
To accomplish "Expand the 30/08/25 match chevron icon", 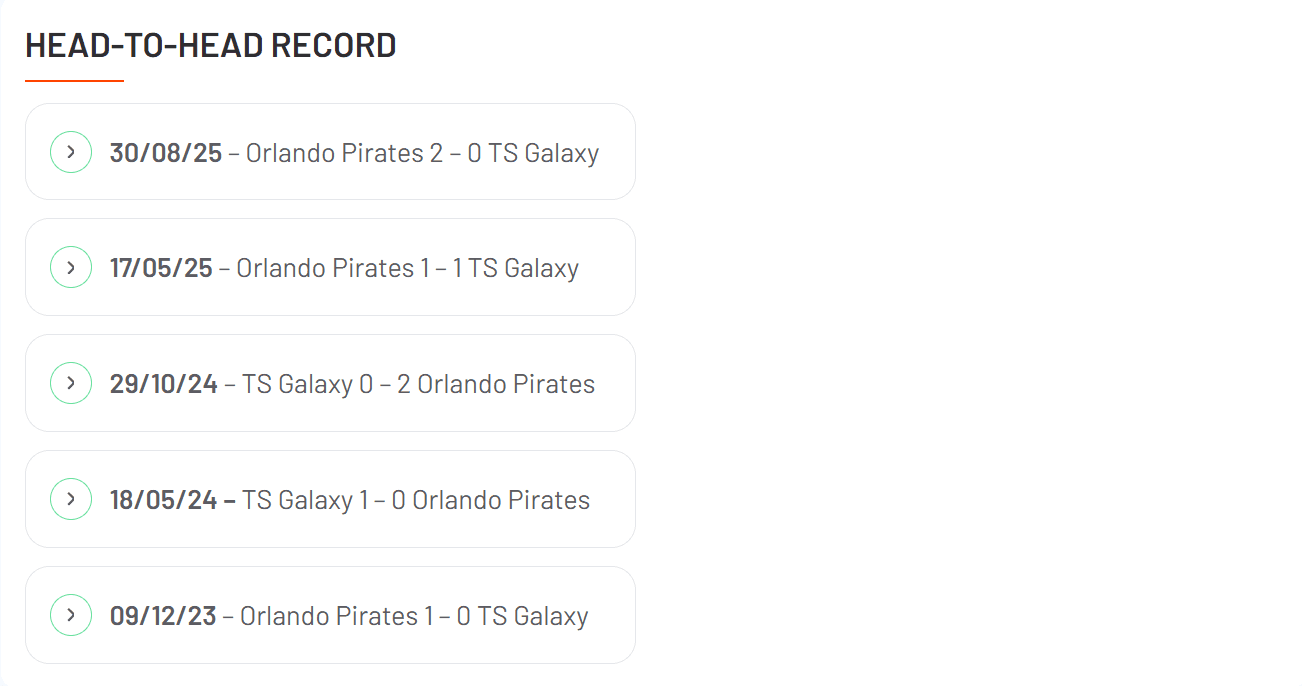I will [71, 152].
